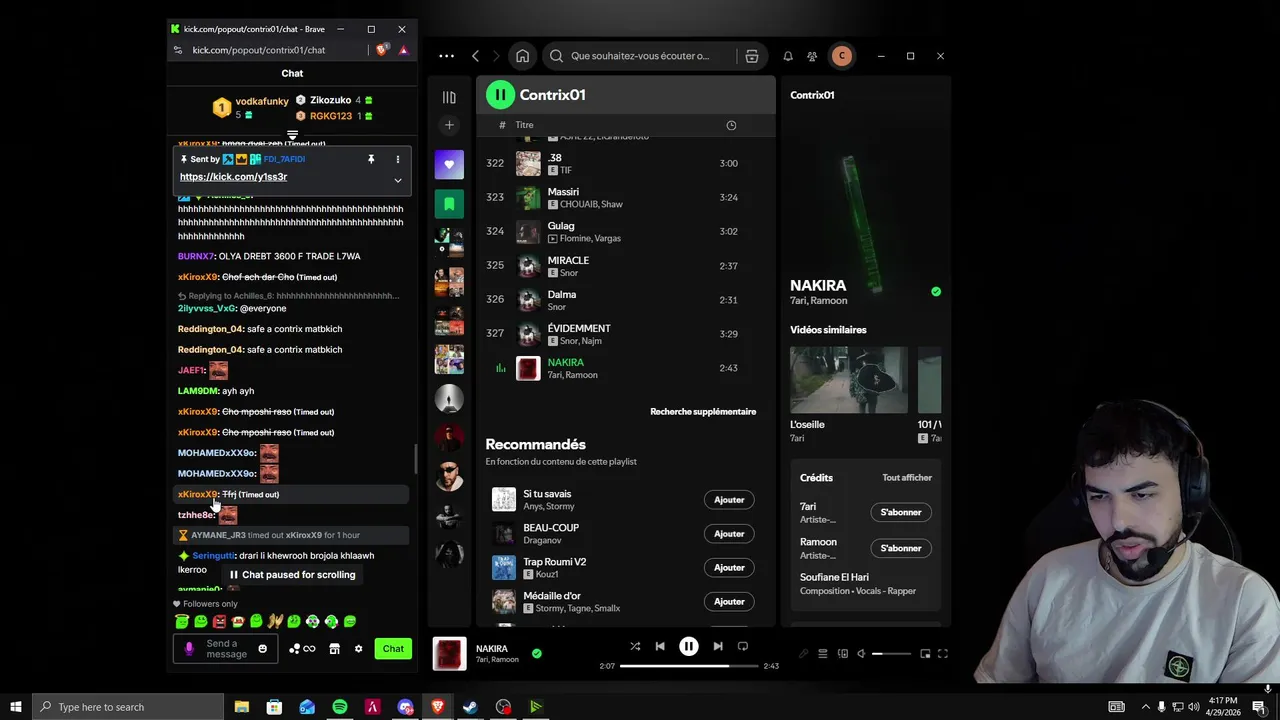Focus the Spotify search field
The height and width of the screenshot is (720, 1280).
pos(640,56)
